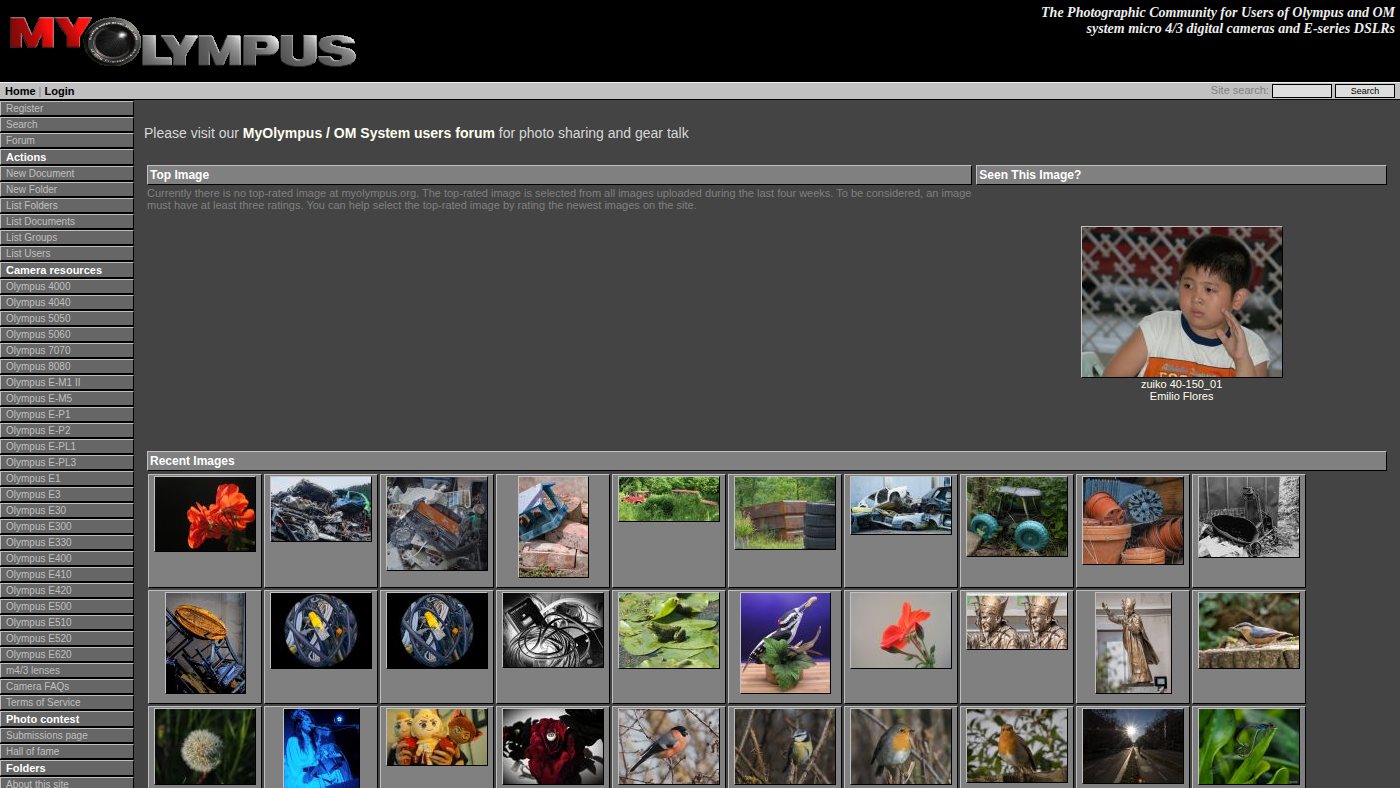Open List Users in the sidebar
The height and width of the screenshot is (788, 1400).
coord(67,253)
